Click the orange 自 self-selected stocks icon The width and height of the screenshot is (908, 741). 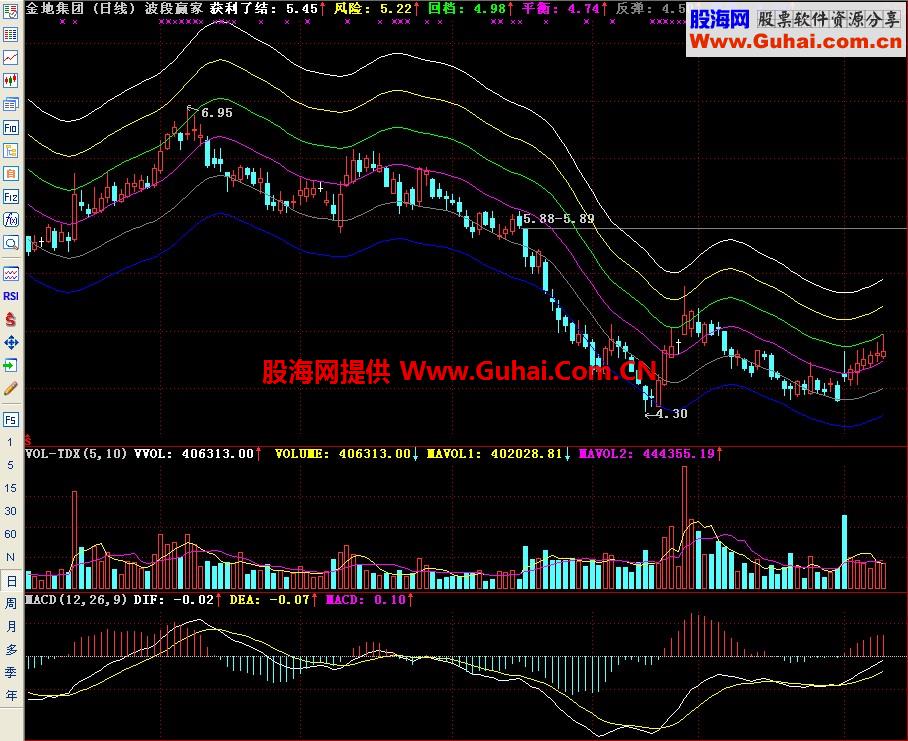(10, 174)
